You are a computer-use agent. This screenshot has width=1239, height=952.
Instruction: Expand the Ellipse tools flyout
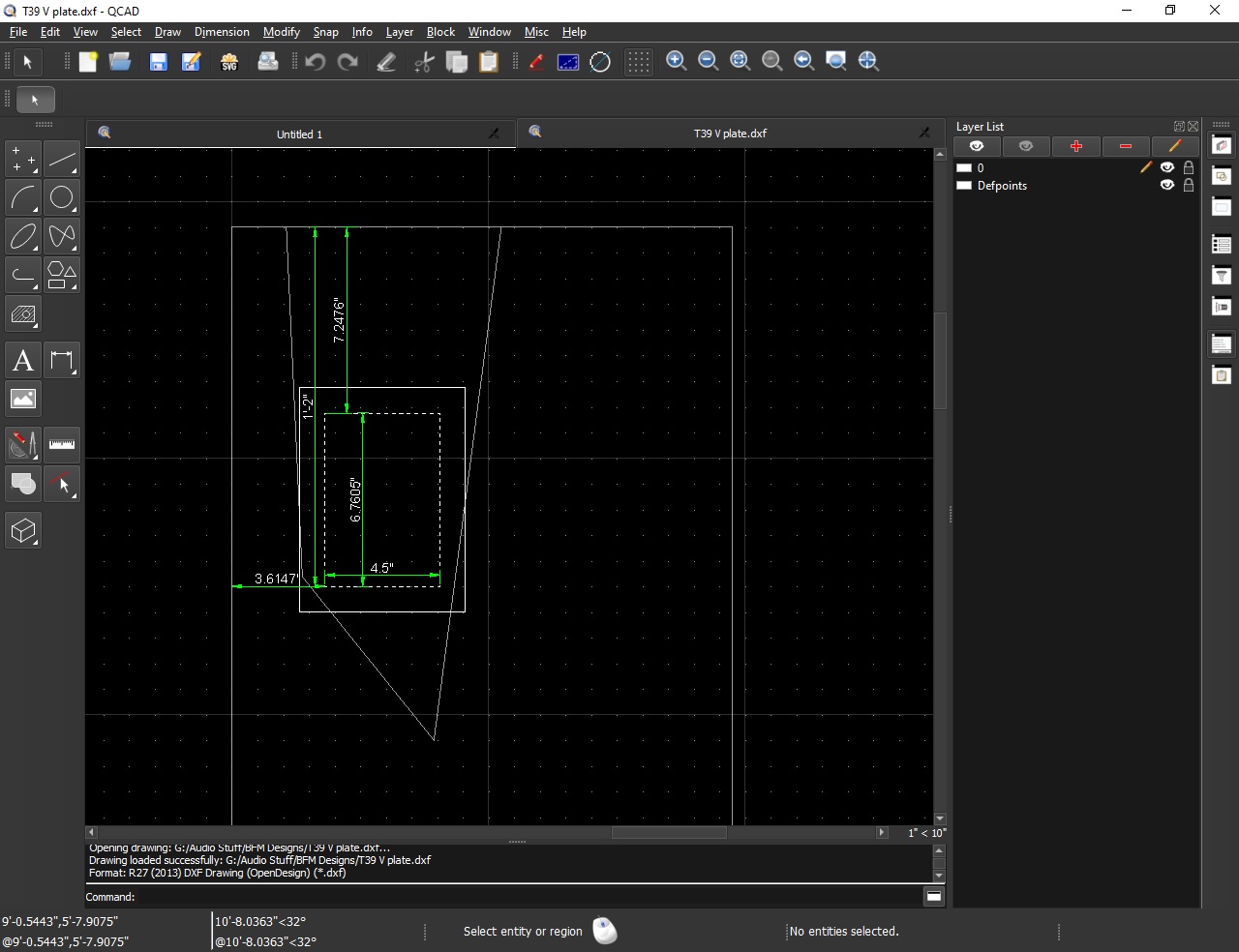click(23, 237)
